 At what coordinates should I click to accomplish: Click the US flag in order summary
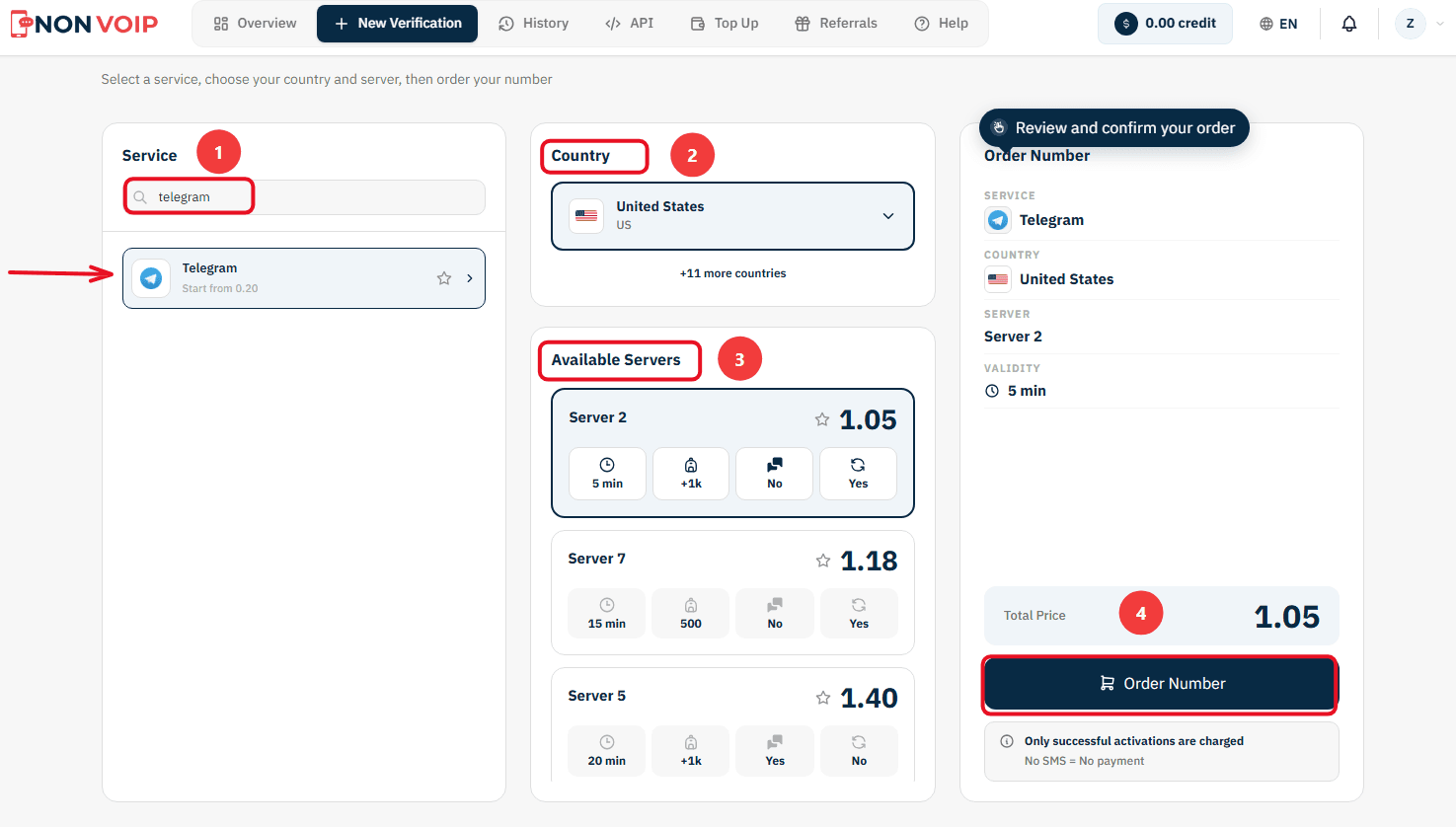[998, 279]
